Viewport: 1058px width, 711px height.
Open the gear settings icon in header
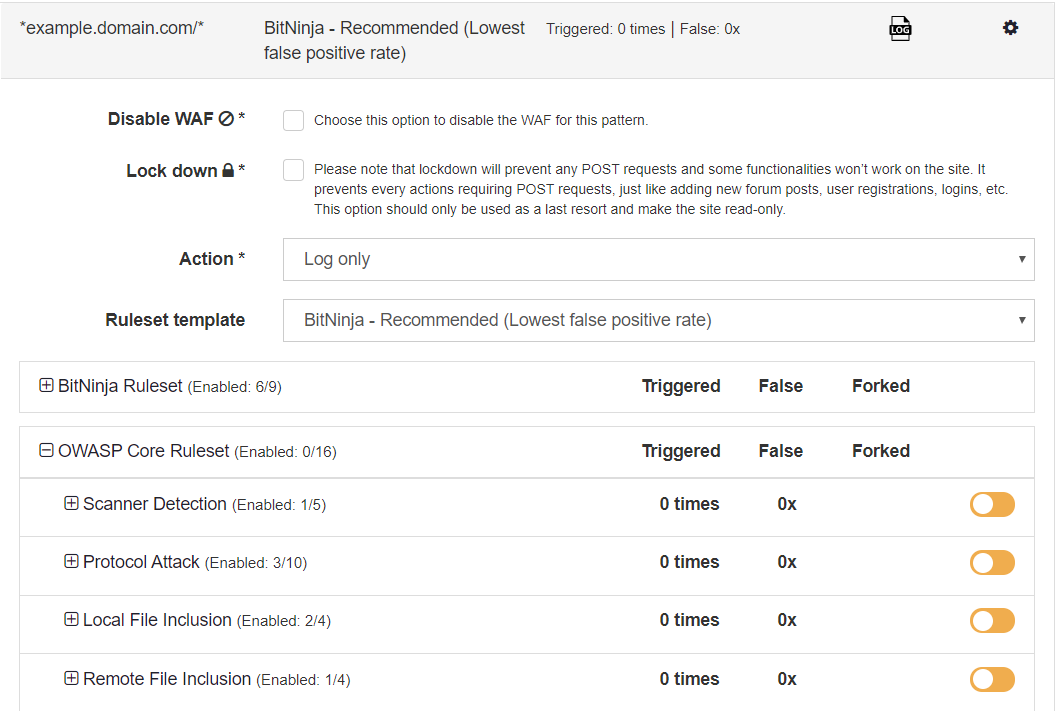(1010, 28)
